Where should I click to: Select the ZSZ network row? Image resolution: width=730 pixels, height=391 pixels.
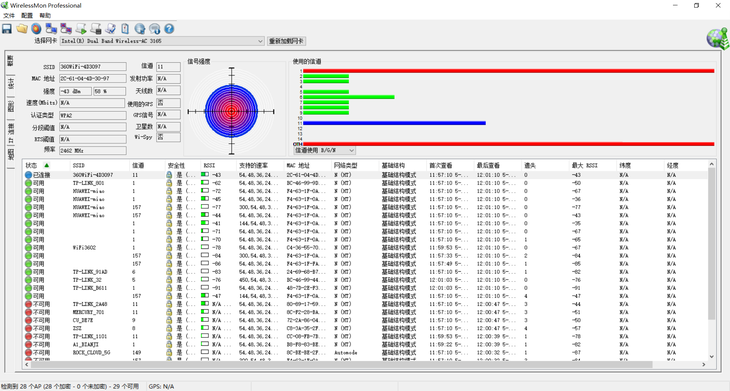365,328
